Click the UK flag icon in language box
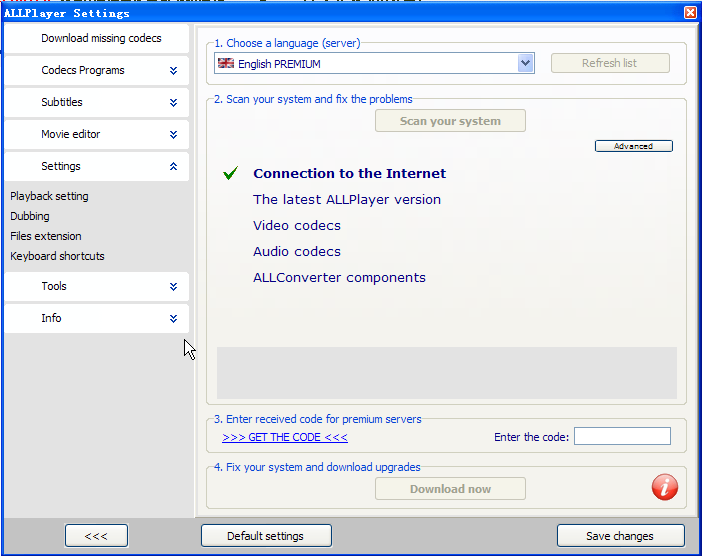The height and width of the screenshot is (556, 702). [x=226, y=63]
